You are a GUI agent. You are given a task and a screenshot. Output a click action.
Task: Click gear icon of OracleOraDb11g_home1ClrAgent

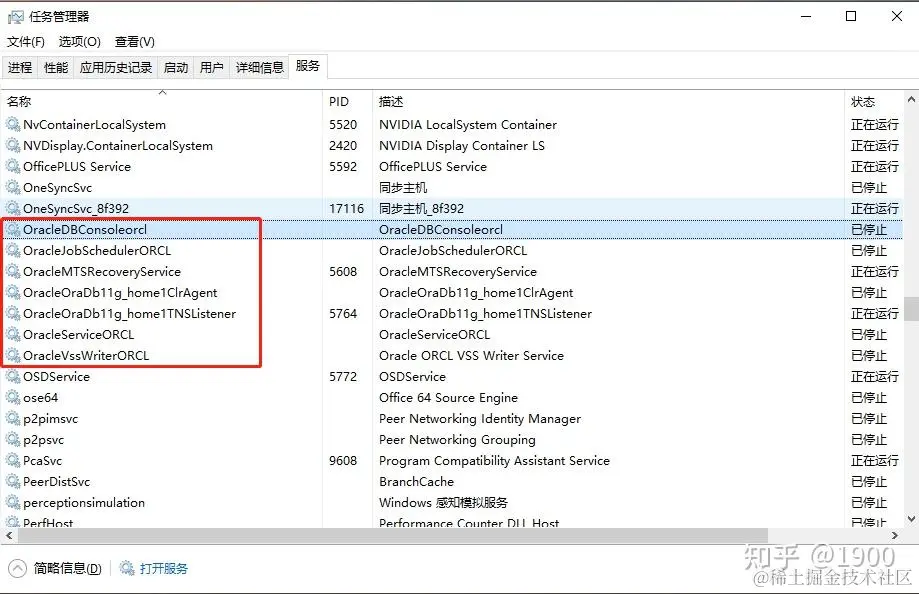tap(13, 293)
